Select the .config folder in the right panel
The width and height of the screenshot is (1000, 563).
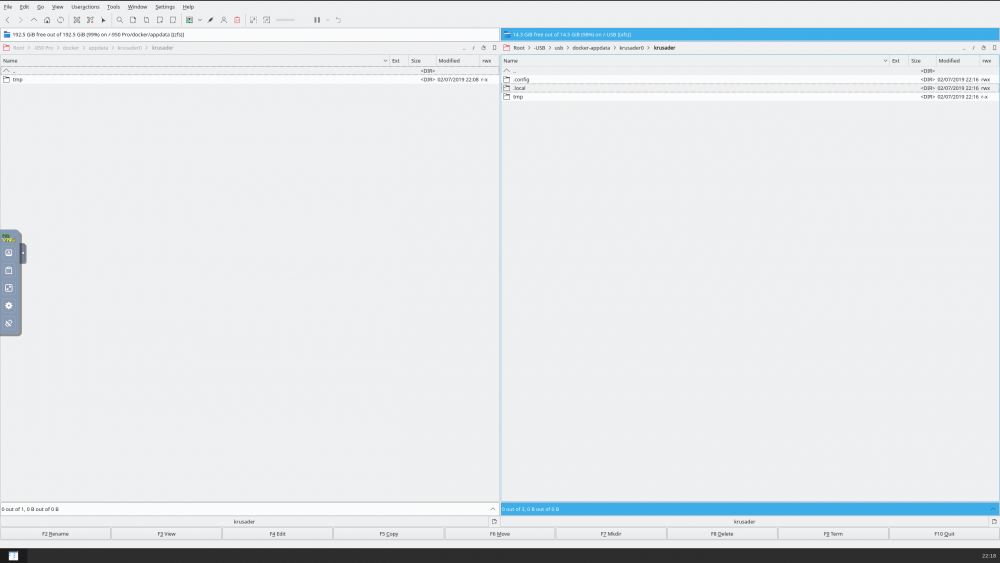coord(750,80)
